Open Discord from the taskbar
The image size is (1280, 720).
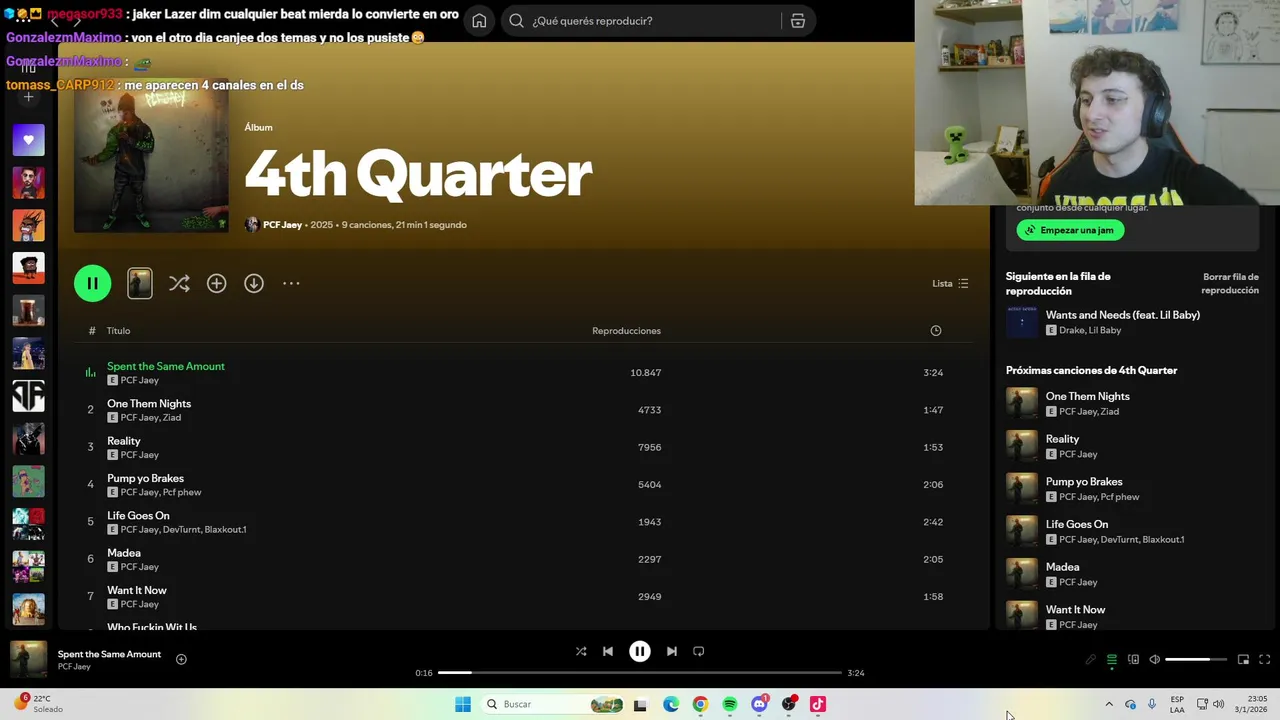point(759,704)
